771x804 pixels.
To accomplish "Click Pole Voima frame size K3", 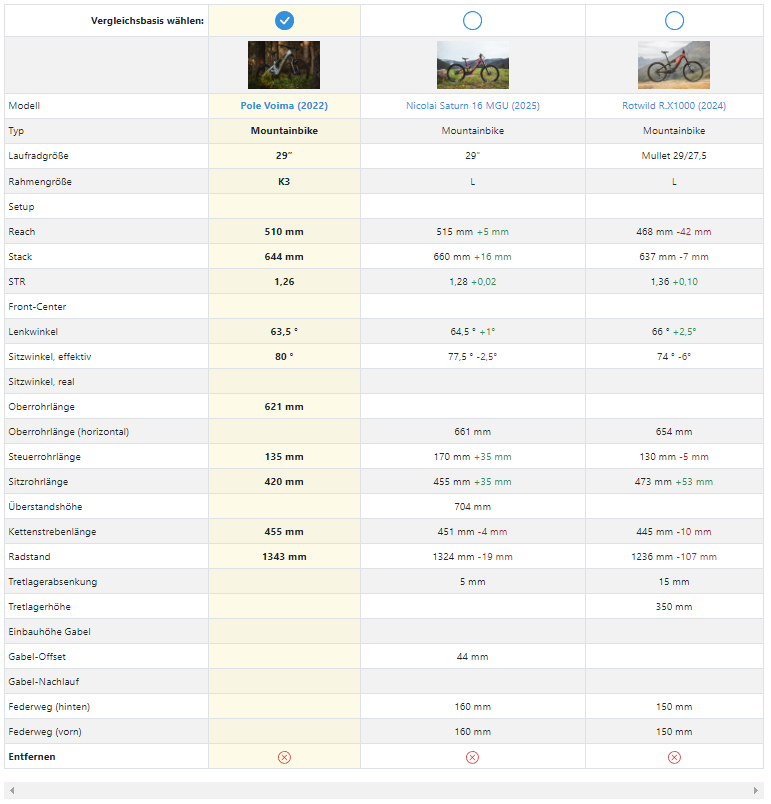I will 284,182.
